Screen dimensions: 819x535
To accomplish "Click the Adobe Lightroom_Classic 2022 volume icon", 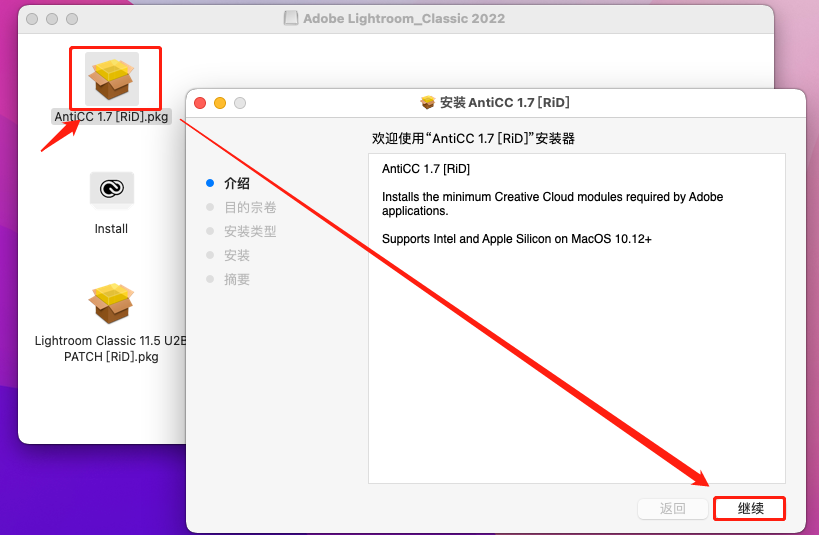I will 291,18.
